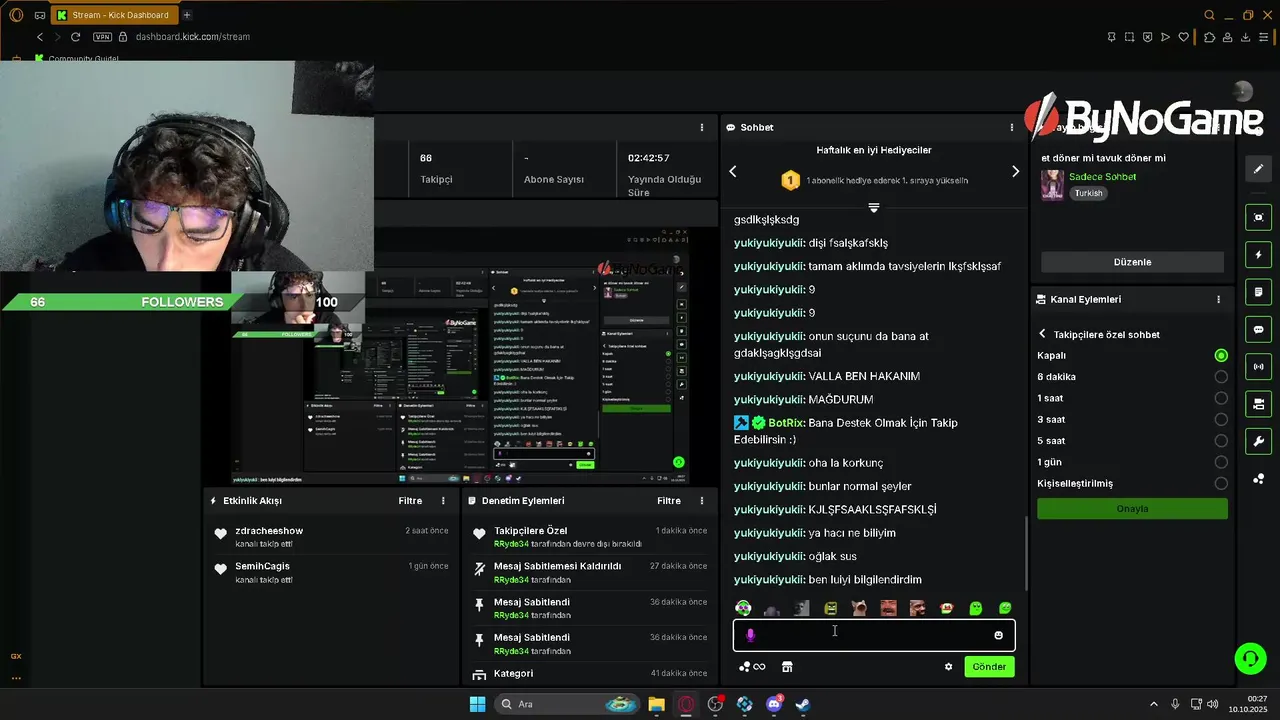Click the chat message input field
Image resolution: width=1280 pixels, height=720 pixels.
click(x=874, y=635)
